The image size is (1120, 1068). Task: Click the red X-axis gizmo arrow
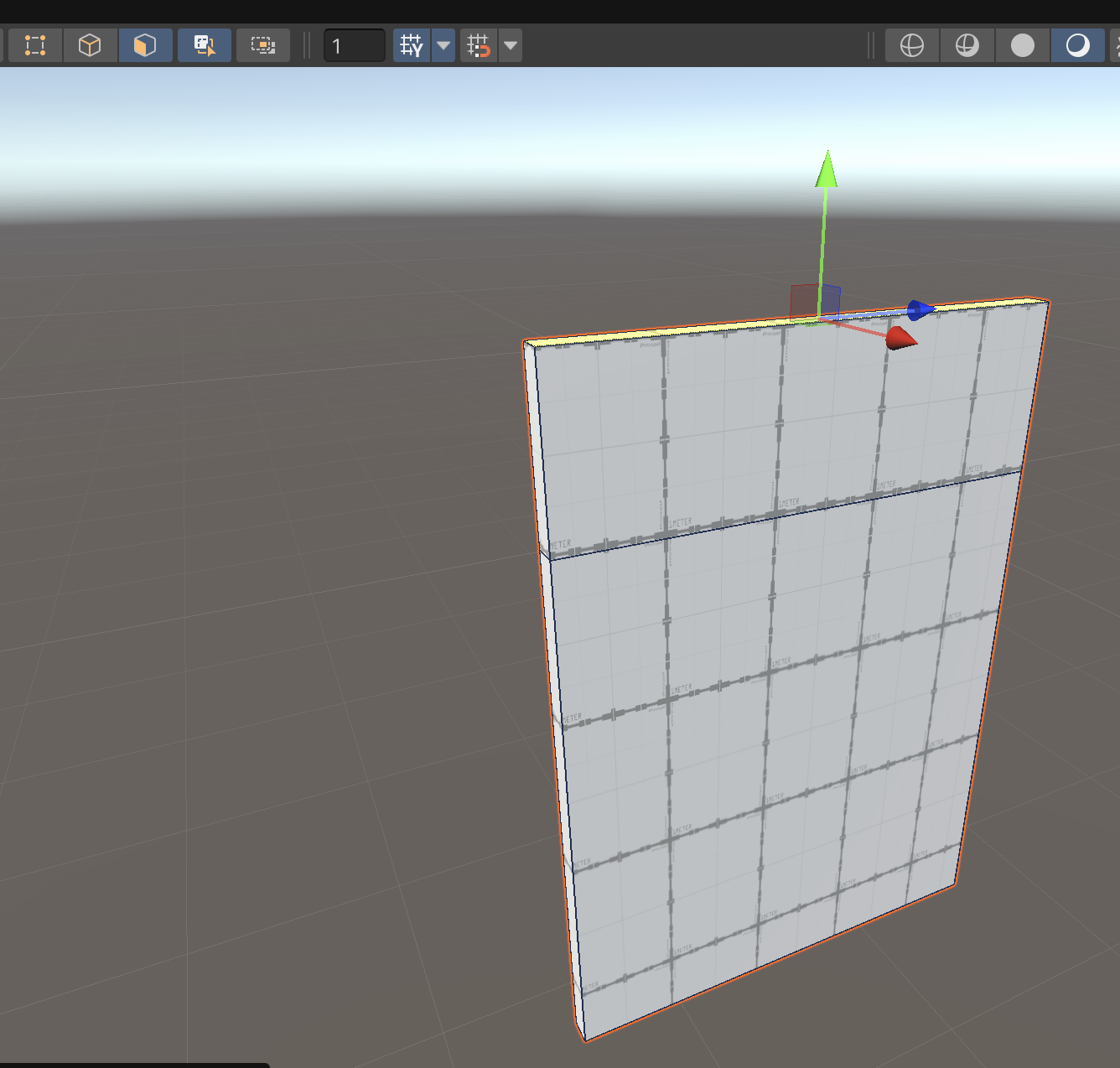point(900,338)
